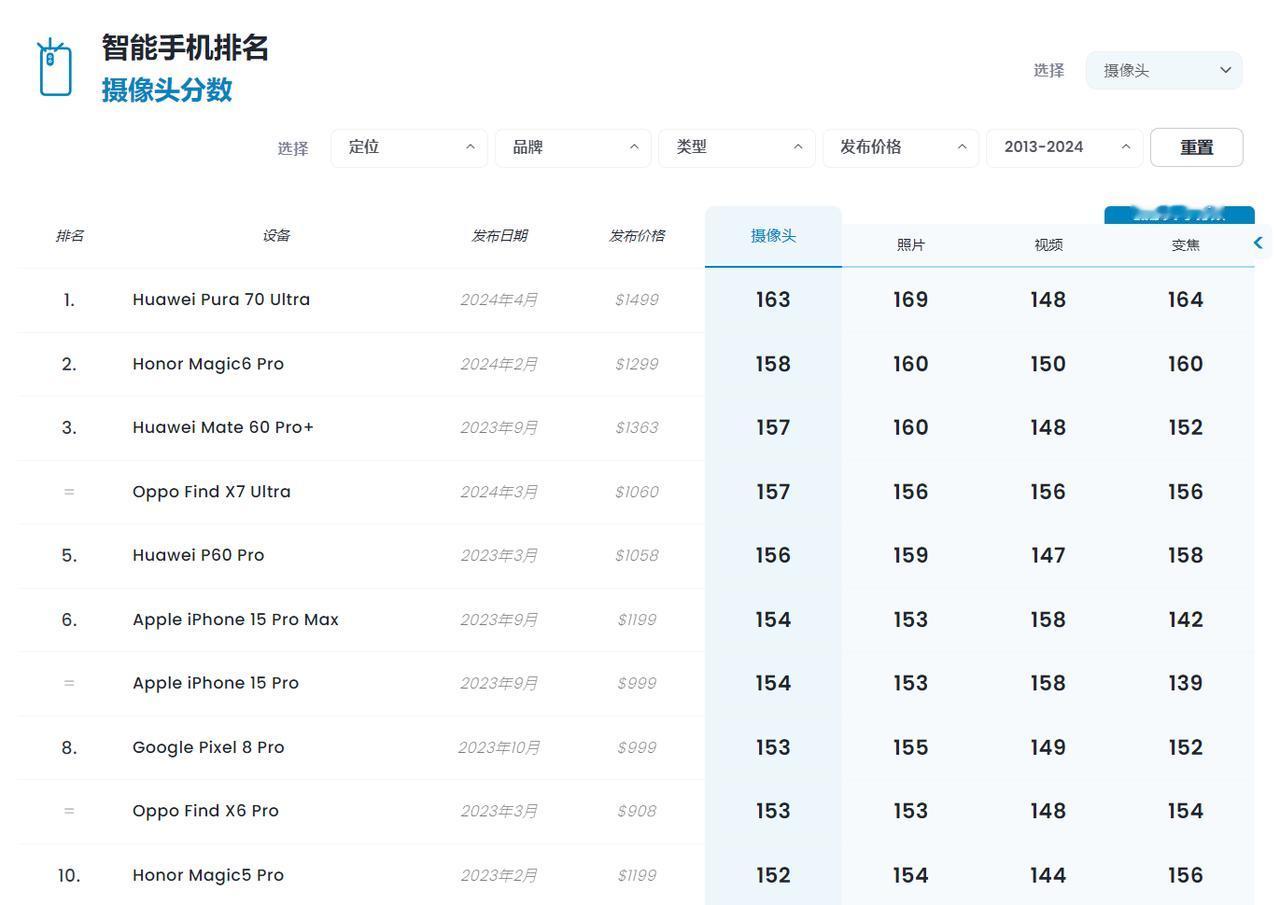The width and height of the screenshot is (1280, 905).
Task: Select the 照片 column header
Action: click(911, 245)
